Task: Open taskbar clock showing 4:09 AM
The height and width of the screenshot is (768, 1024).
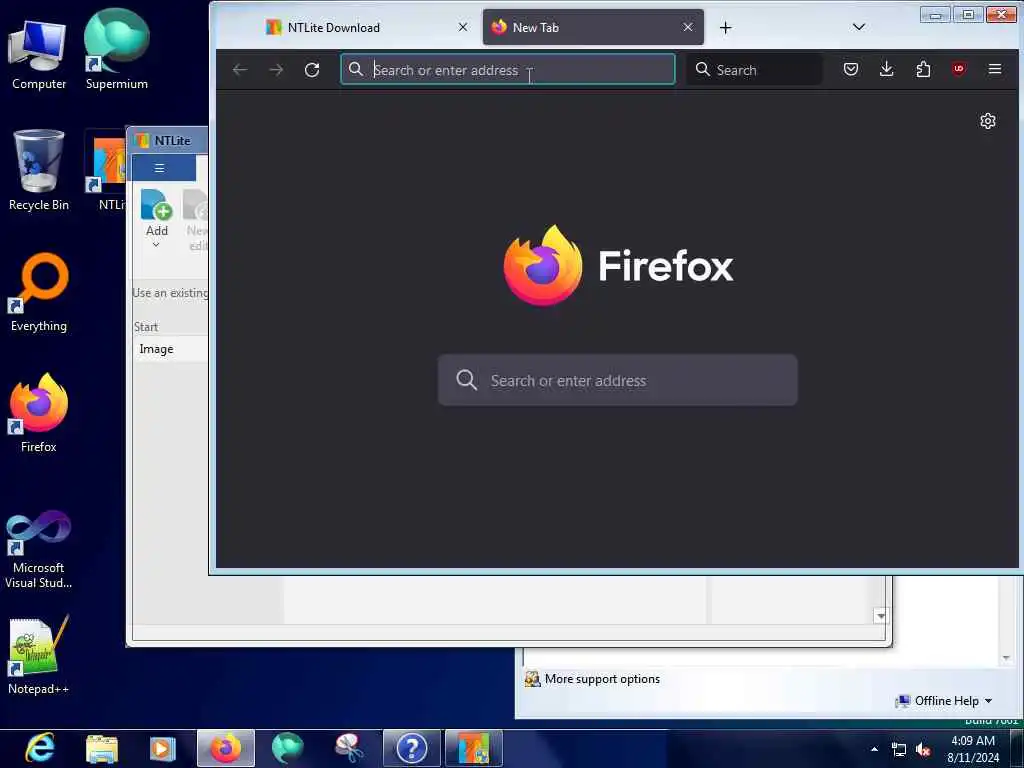Action: click(972, 749)
